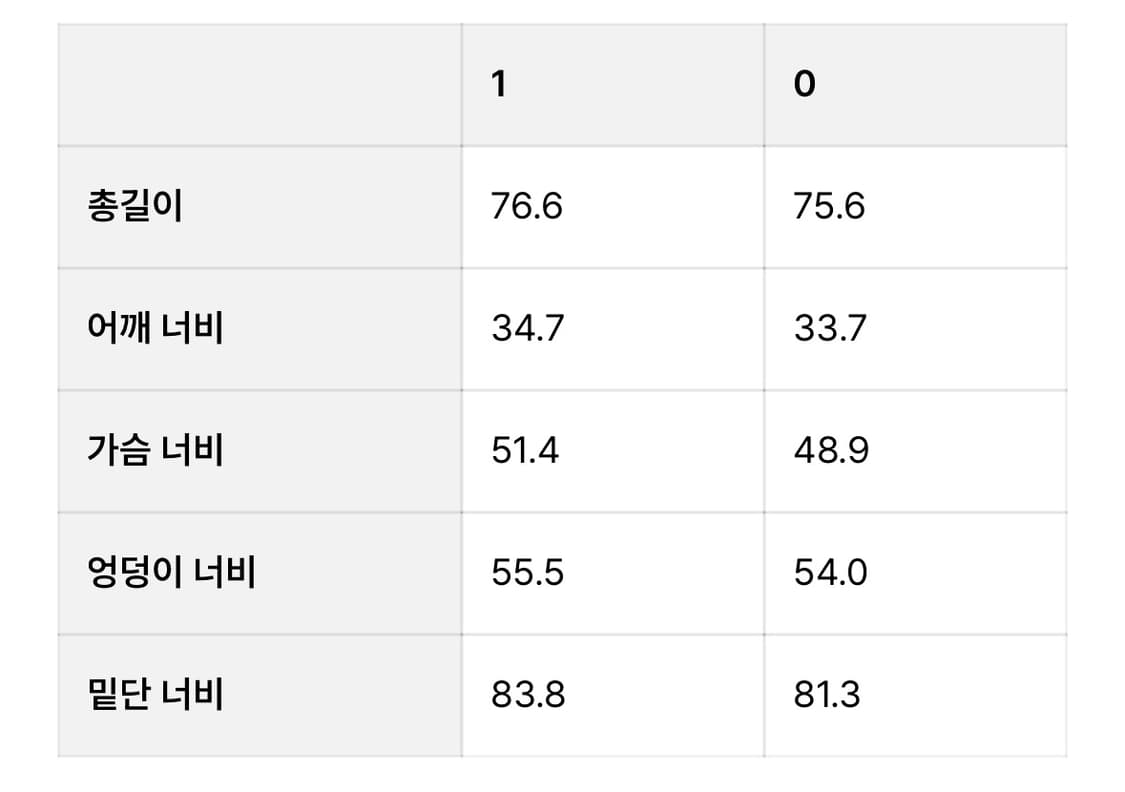This screenshot has width=1125, height=792.
Task: Select the 81.3 value cell
Action: (827, 695)
